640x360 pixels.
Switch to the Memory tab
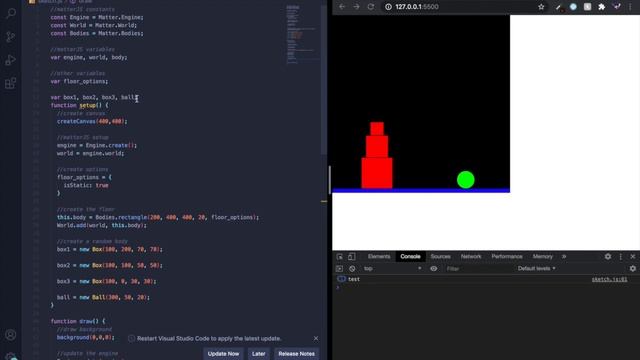pyautogui.click(x=542, y=257)
